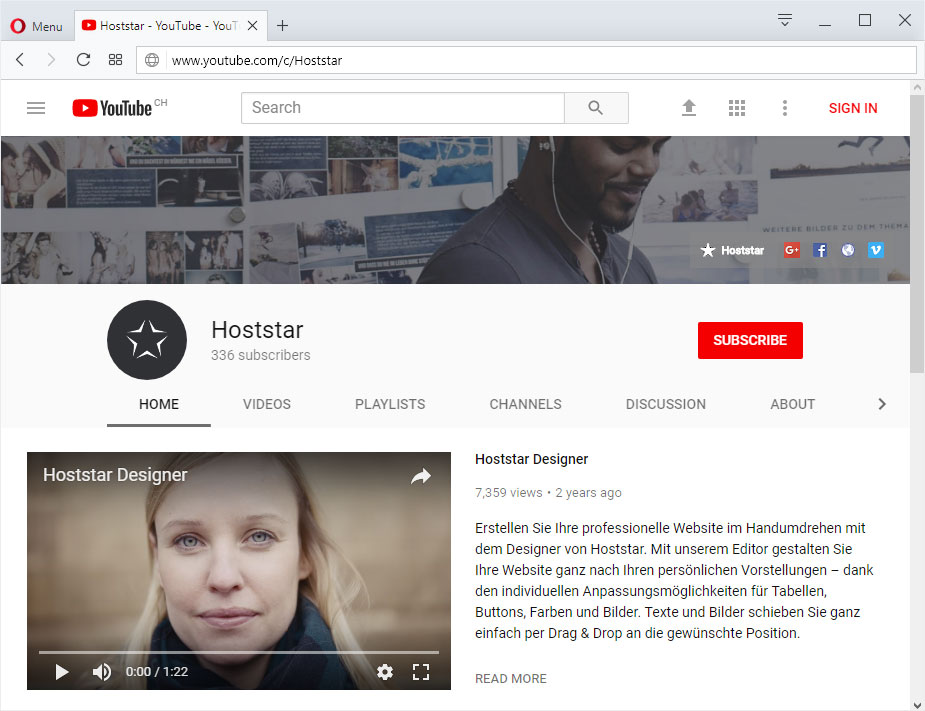Click the YouTube Search text field
Viewport: 925px width, 711px height.
(x=403, y=108)
